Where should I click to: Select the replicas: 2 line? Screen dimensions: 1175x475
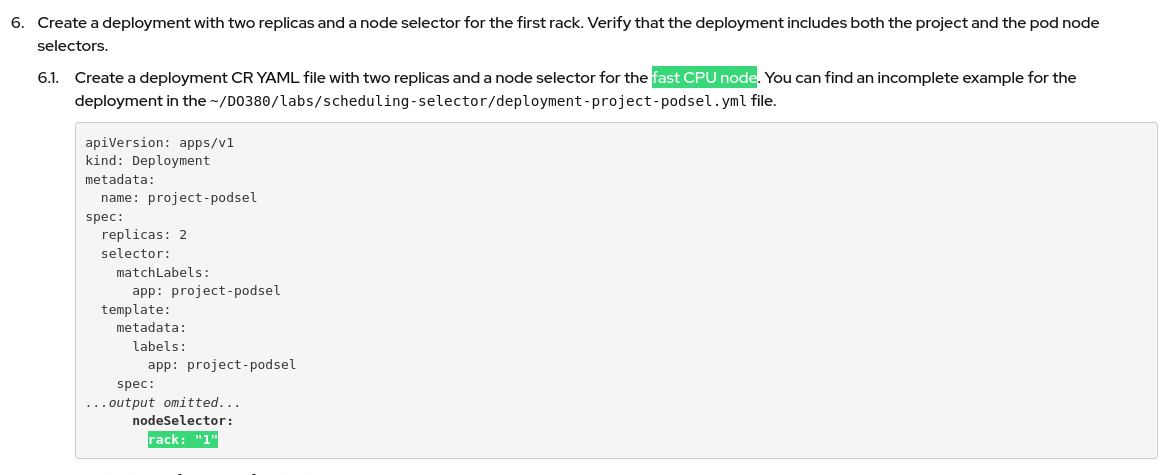(144, 235)
